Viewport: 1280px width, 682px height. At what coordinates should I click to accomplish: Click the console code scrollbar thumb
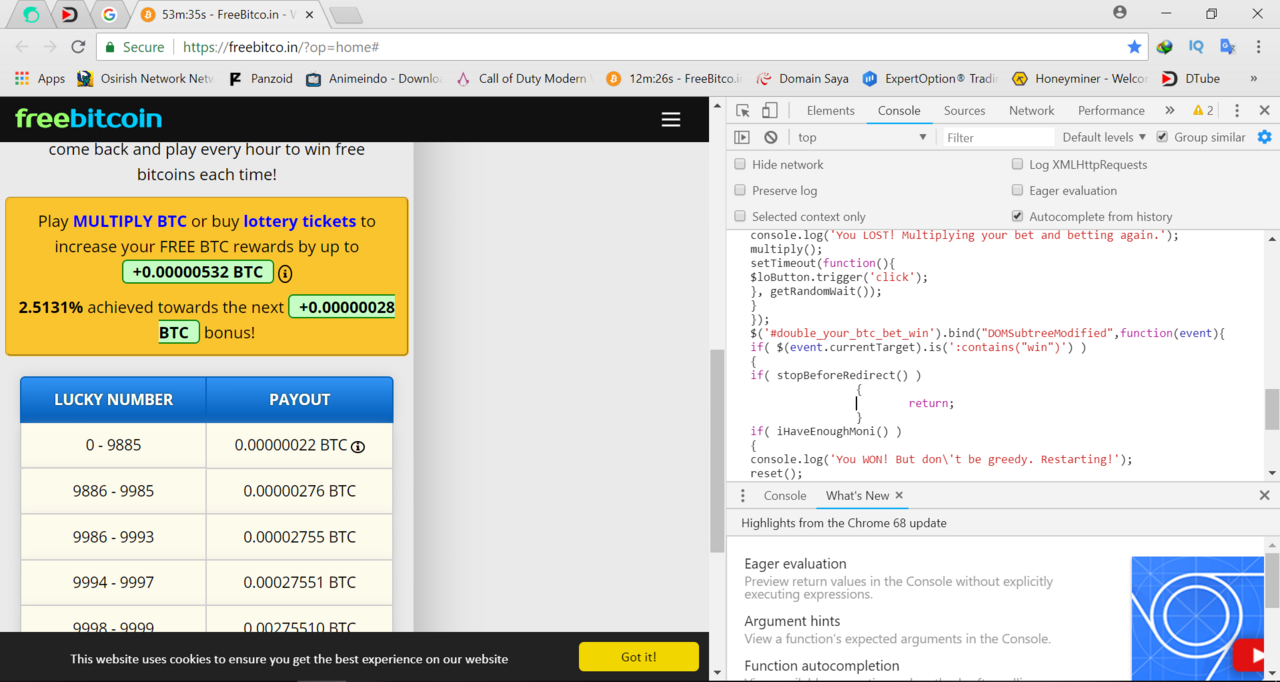[x=1272, y=408]
